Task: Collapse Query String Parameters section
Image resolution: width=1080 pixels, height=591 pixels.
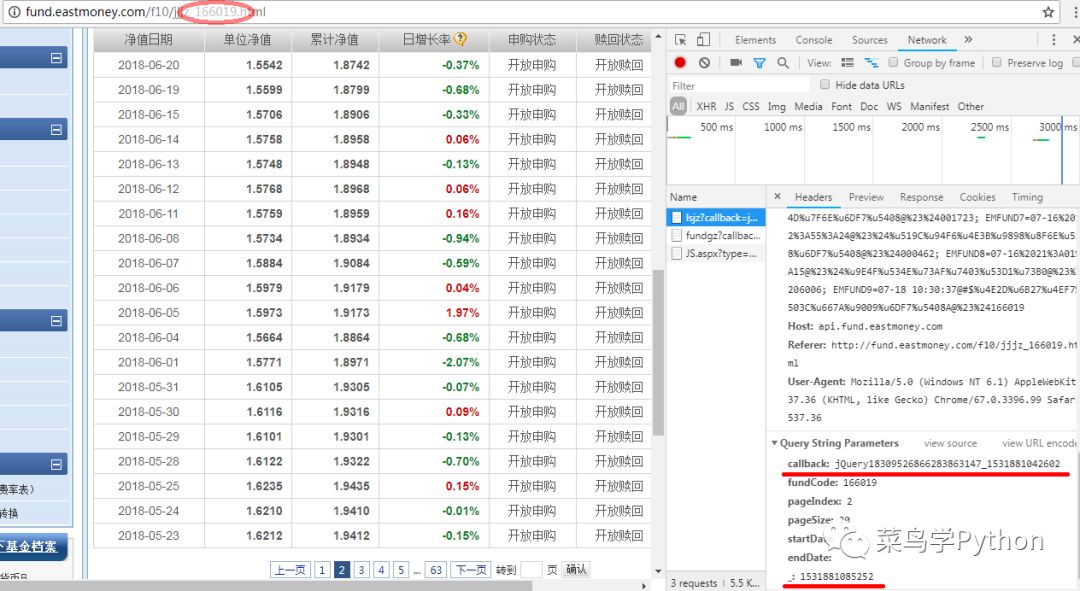Action: point(774,443)
